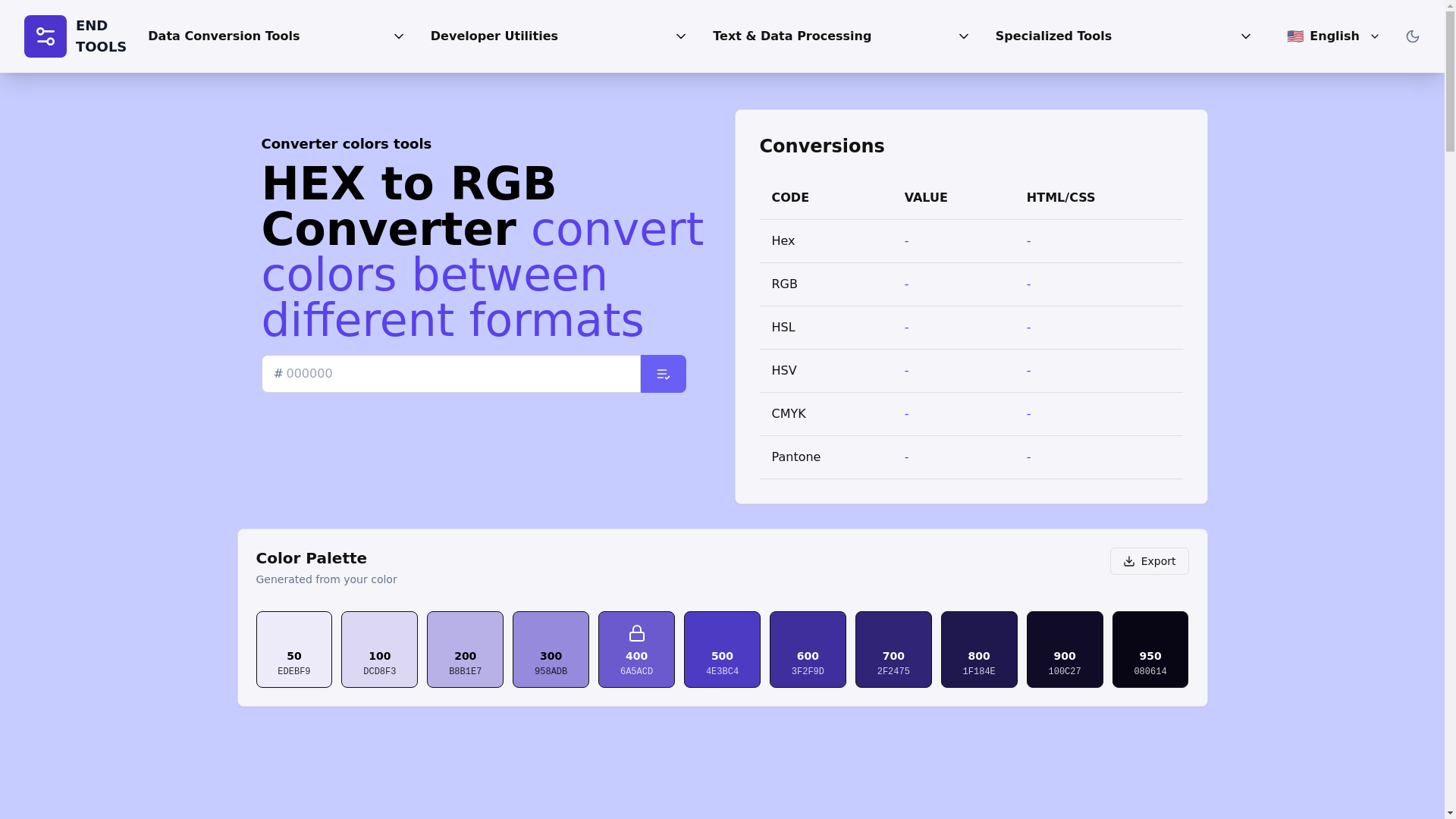The width and height of the screenshot is (1456, 819).
Task: Open Developer Utilities menu
Action: (x=558, y=36)
